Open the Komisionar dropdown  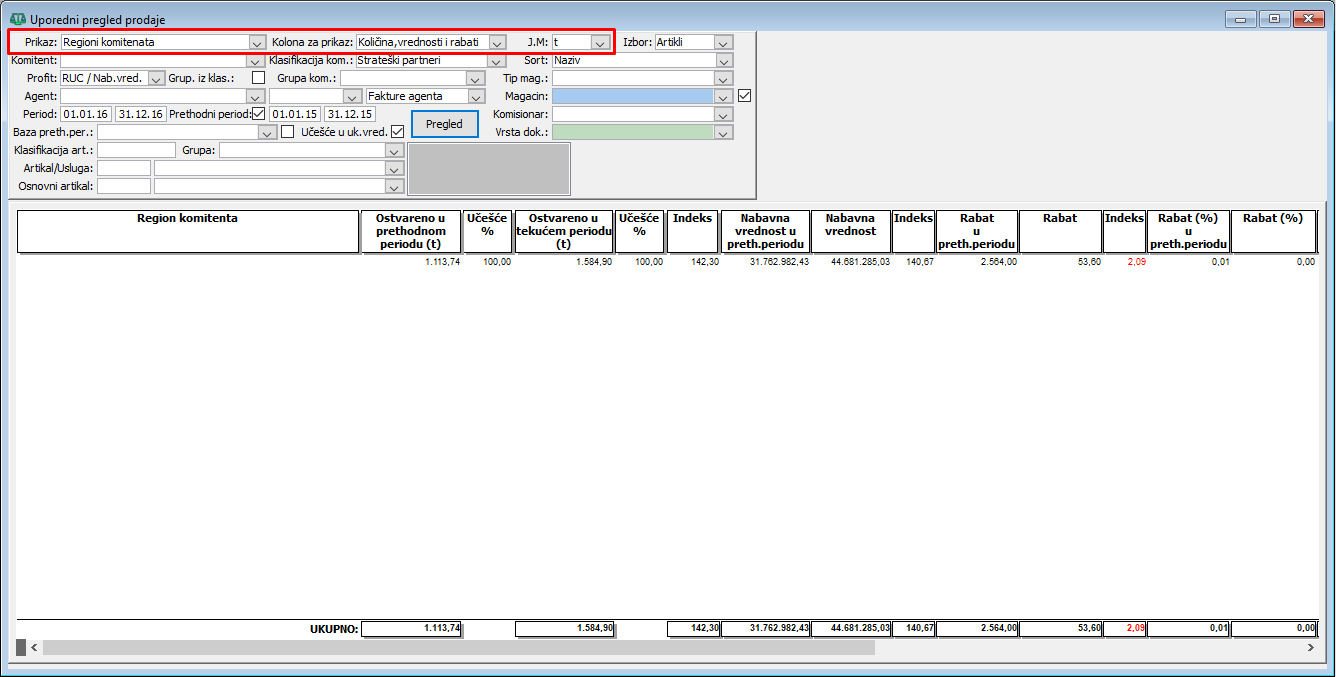pos(724,114)
